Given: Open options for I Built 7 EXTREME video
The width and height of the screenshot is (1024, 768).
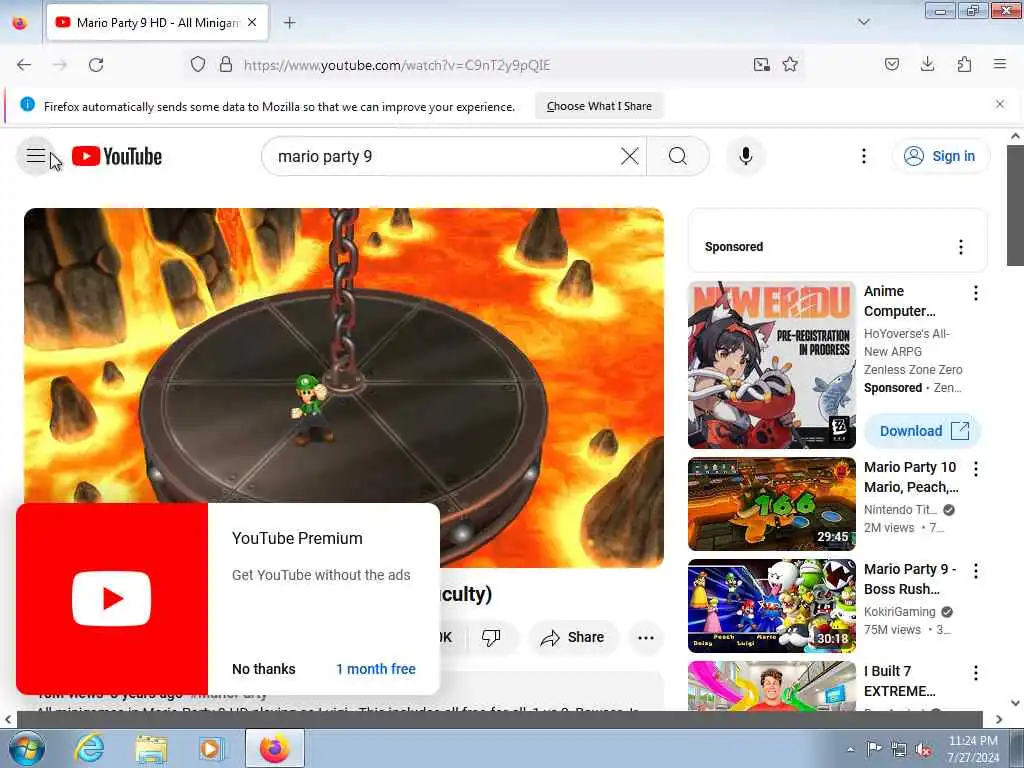Looking at the screenshot, I should (x=976, y=673).
